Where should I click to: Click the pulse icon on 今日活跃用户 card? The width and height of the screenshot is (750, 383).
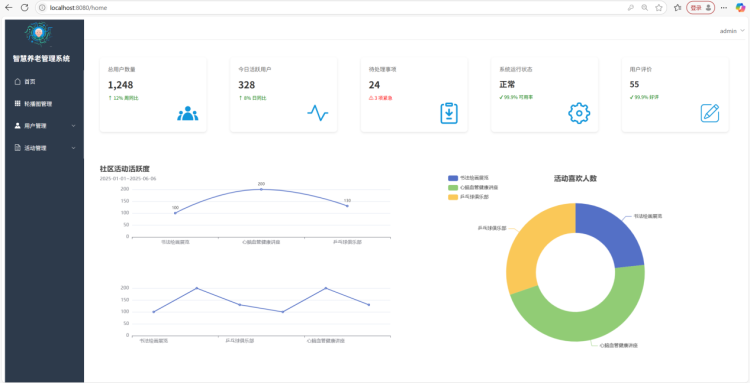click(318, 113)
